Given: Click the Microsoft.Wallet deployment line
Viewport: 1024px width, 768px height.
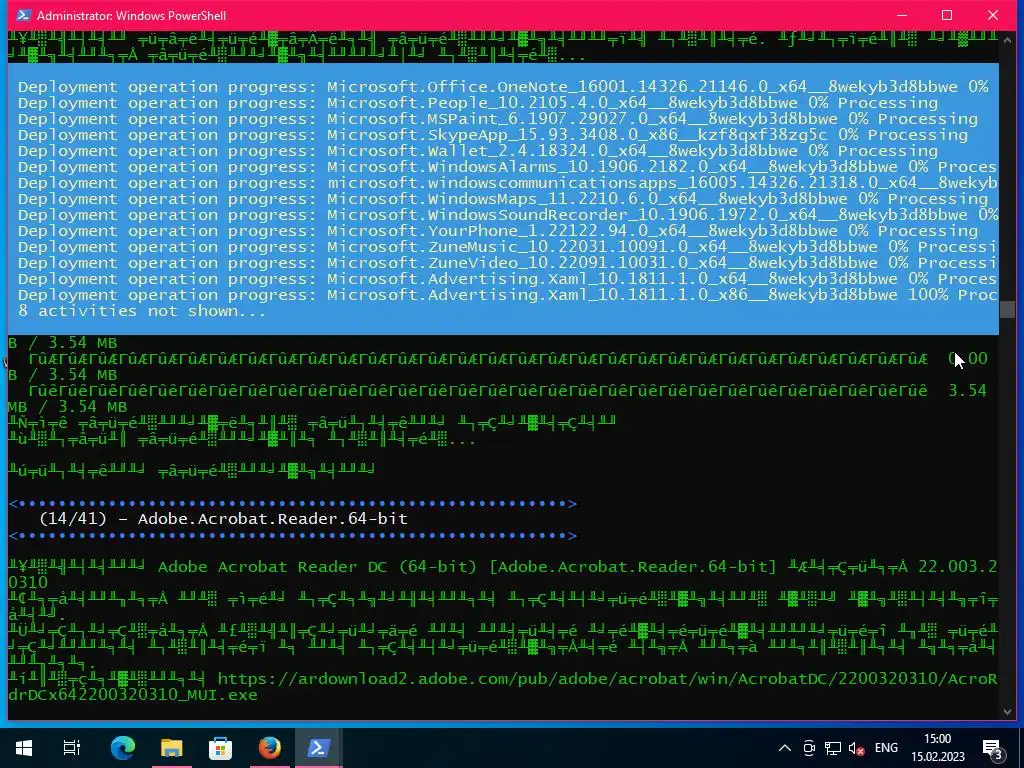Looking at the screenshot, I should coord(477,151).
